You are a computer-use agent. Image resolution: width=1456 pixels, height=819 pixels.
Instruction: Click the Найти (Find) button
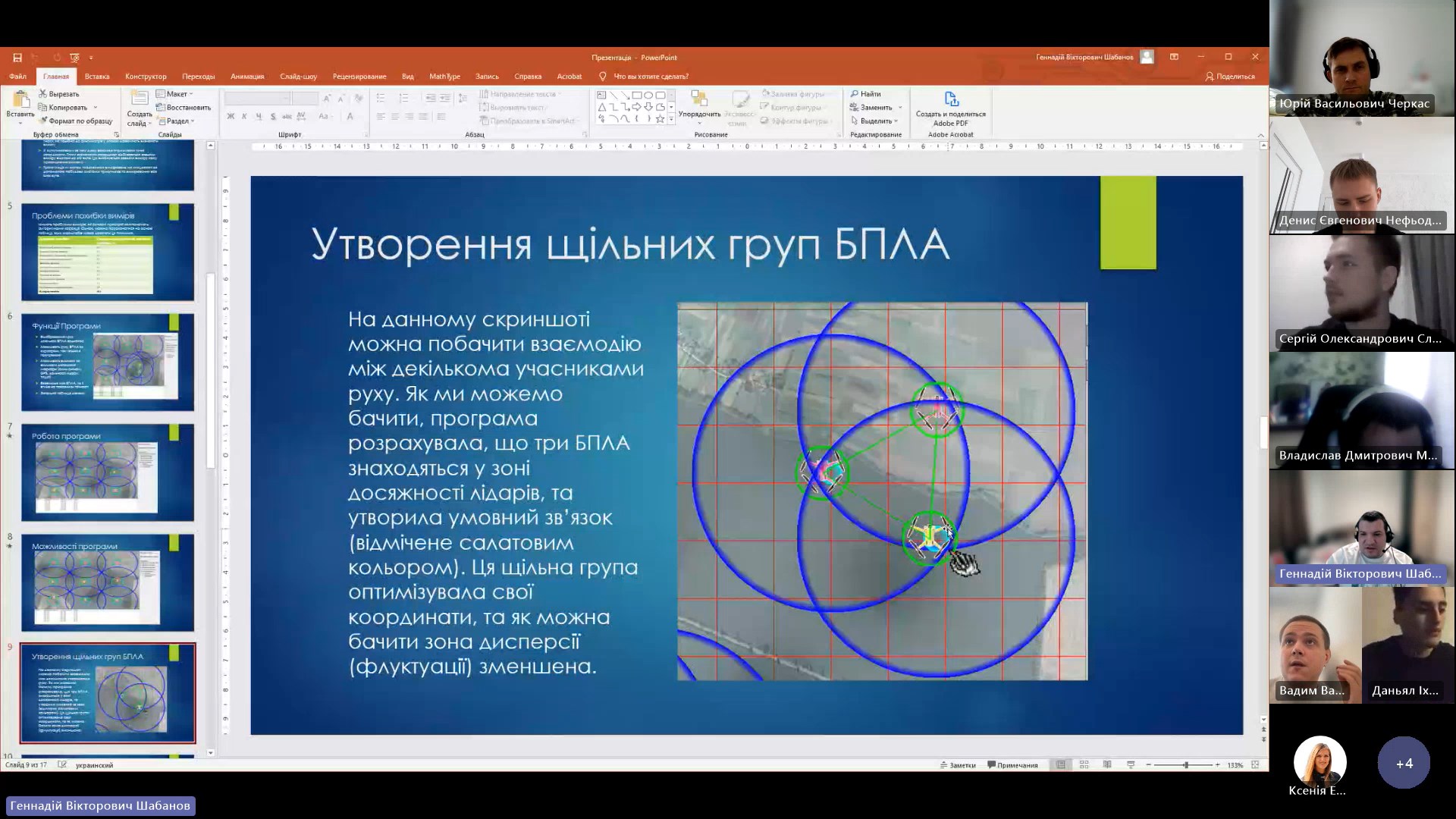[865, 94]
